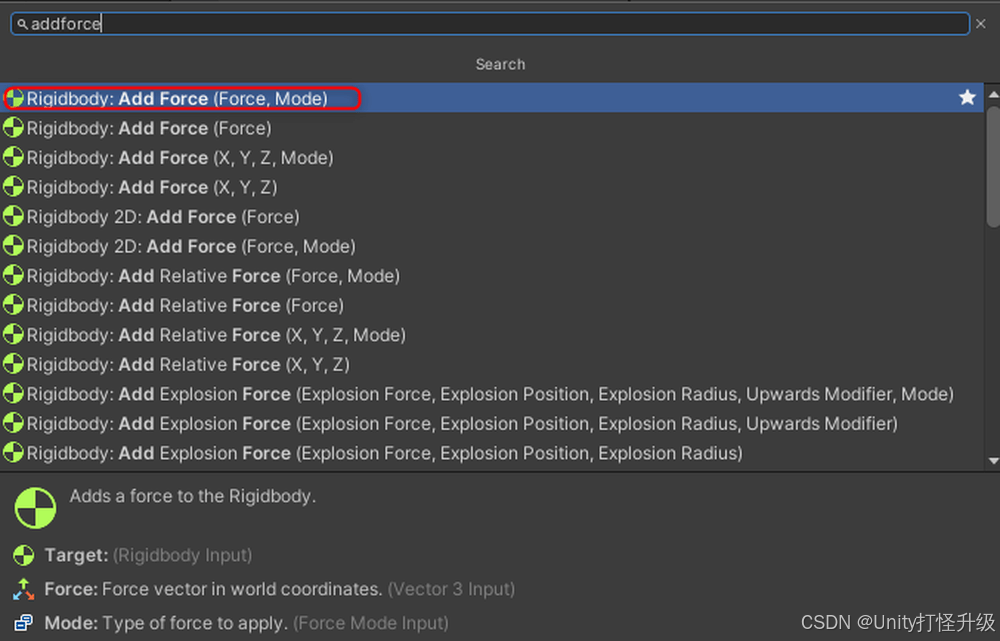Click Mode: Type of force to apply line
The height and width of the screenshot is (641, 1000).
pos(246,623)
